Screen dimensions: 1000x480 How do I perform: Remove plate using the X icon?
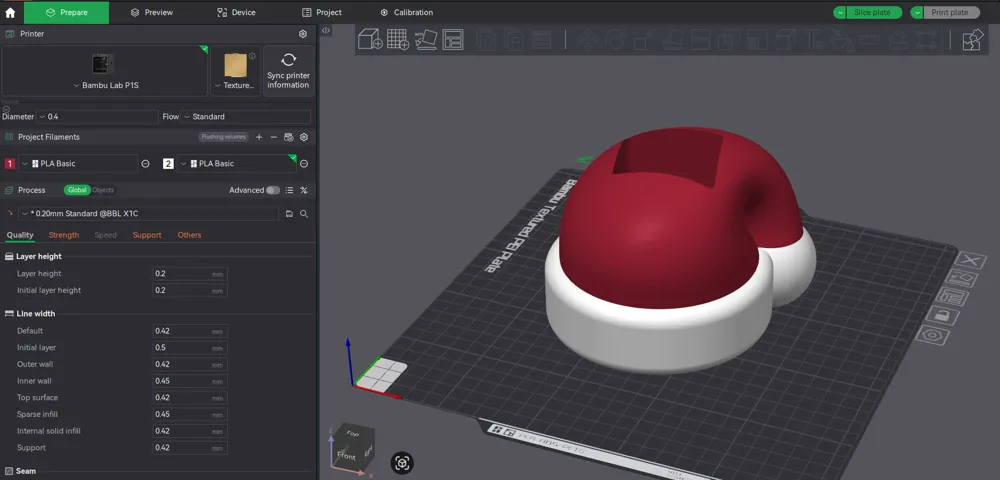971,260
